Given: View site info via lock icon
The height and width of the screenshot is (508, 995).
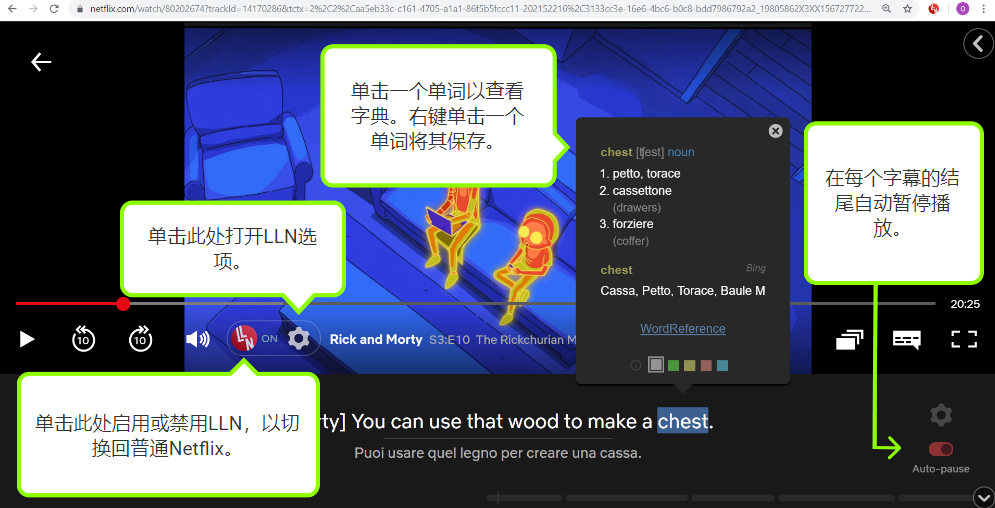Looking at the screenshot, I should [x=79, y=9].
